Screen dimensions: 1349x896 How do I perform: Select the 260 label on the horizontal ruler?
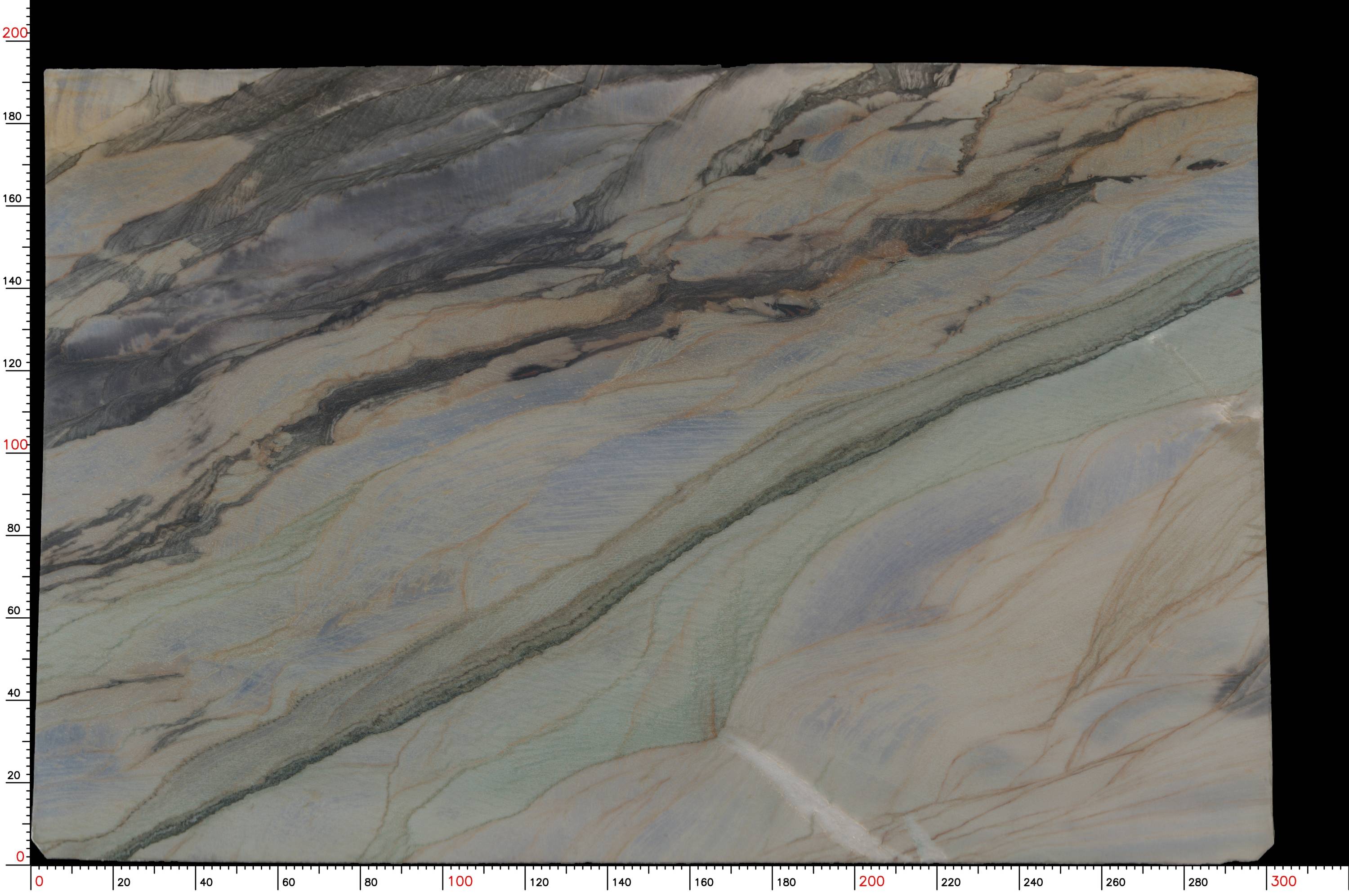[x=1116, y=882]
